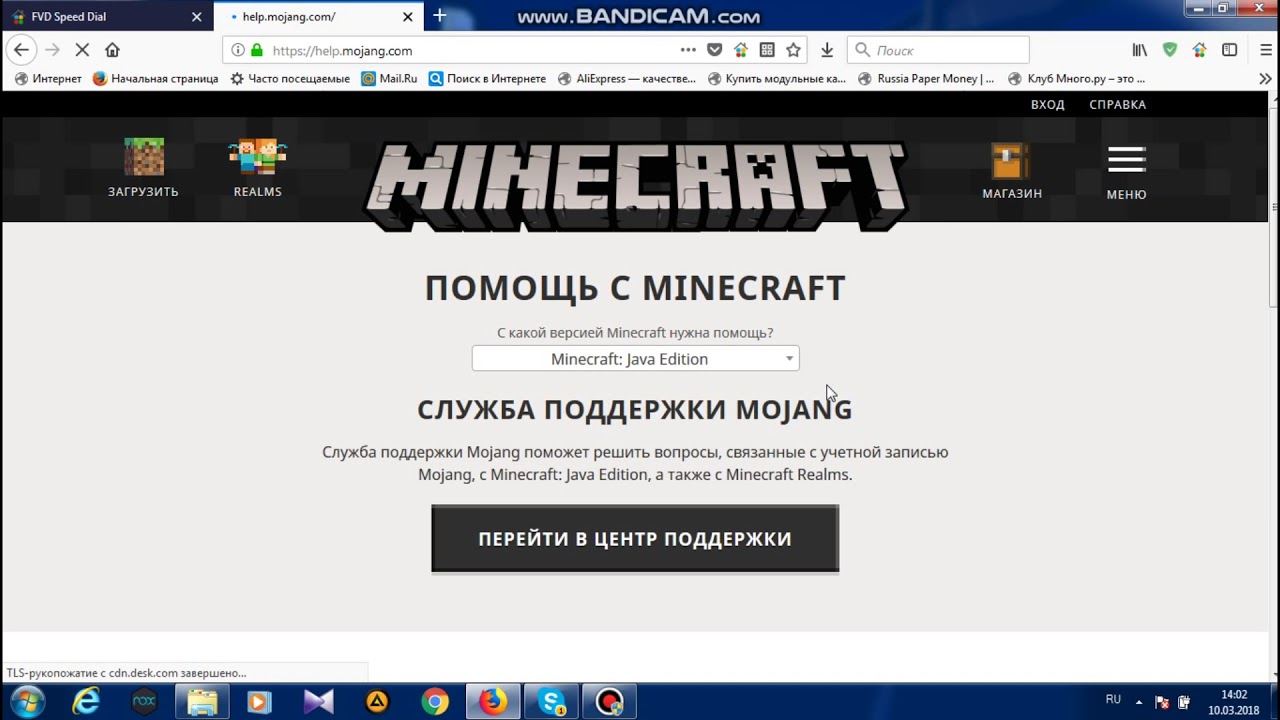
Task: Open the QR grid icon in address bar
Action: 767,50
